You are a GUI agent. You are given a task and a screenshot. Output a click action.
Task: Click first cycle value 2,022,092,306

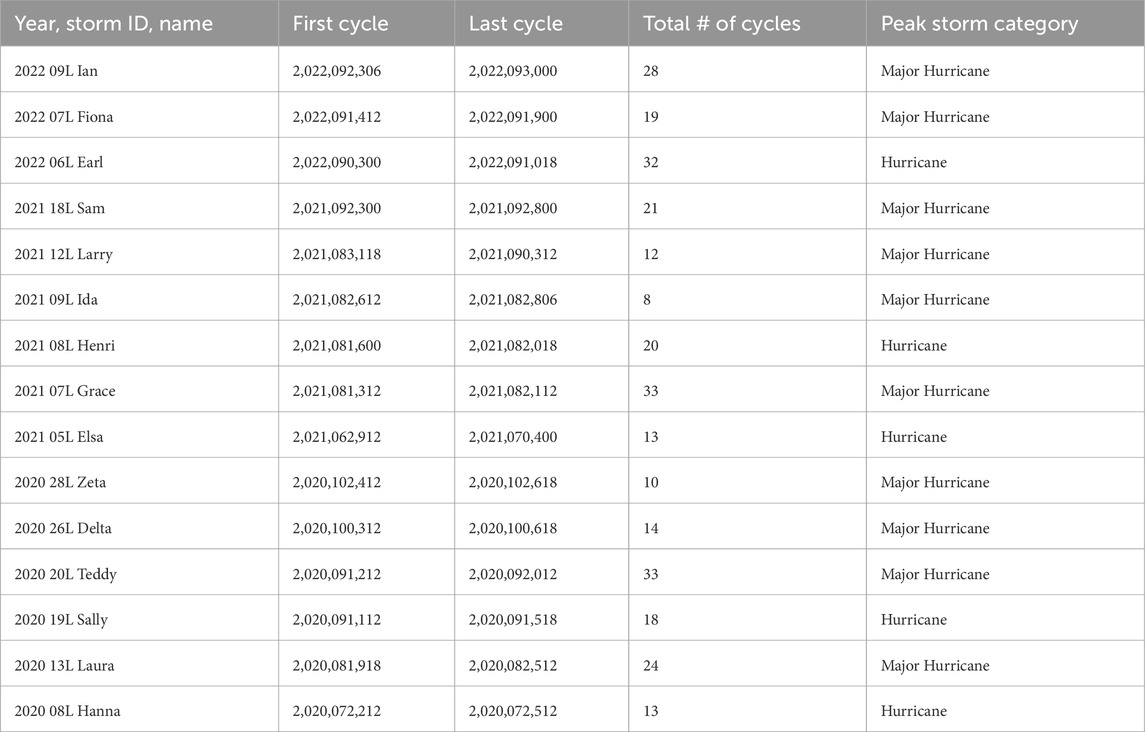tap(337, 71)
